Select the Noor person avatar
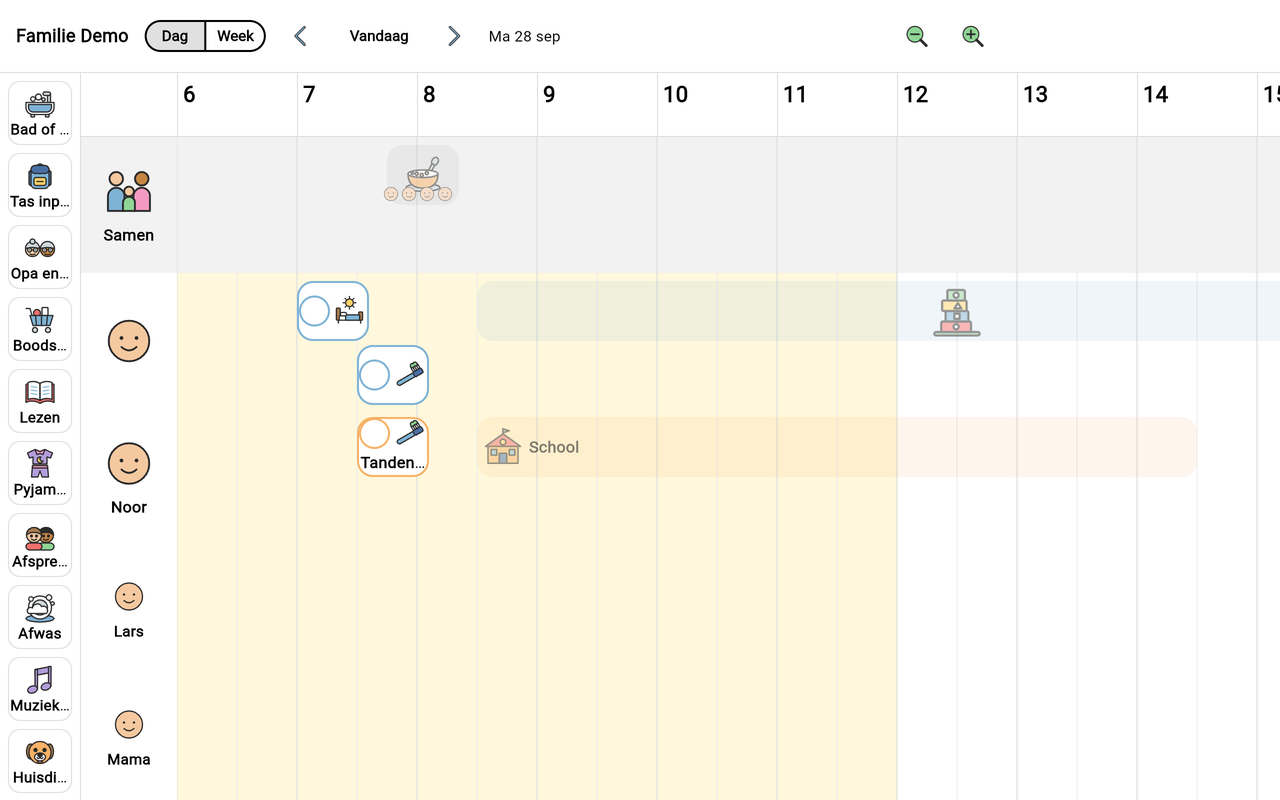1280x800 pixels. 129,464
